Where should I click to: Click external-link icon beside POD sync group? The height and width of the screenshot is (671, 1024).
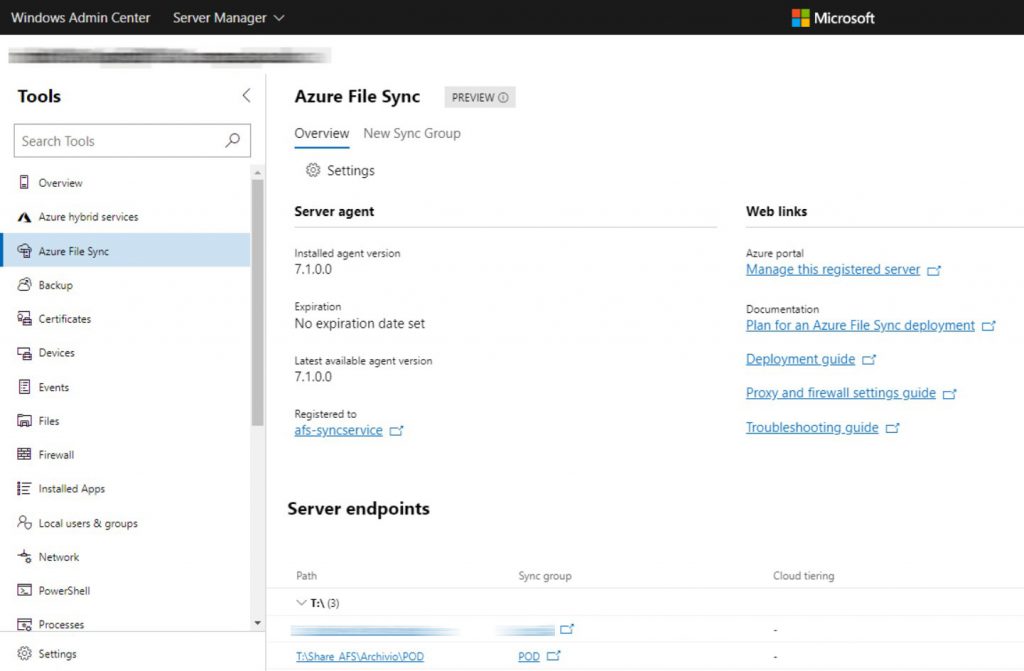pos(553,655)
